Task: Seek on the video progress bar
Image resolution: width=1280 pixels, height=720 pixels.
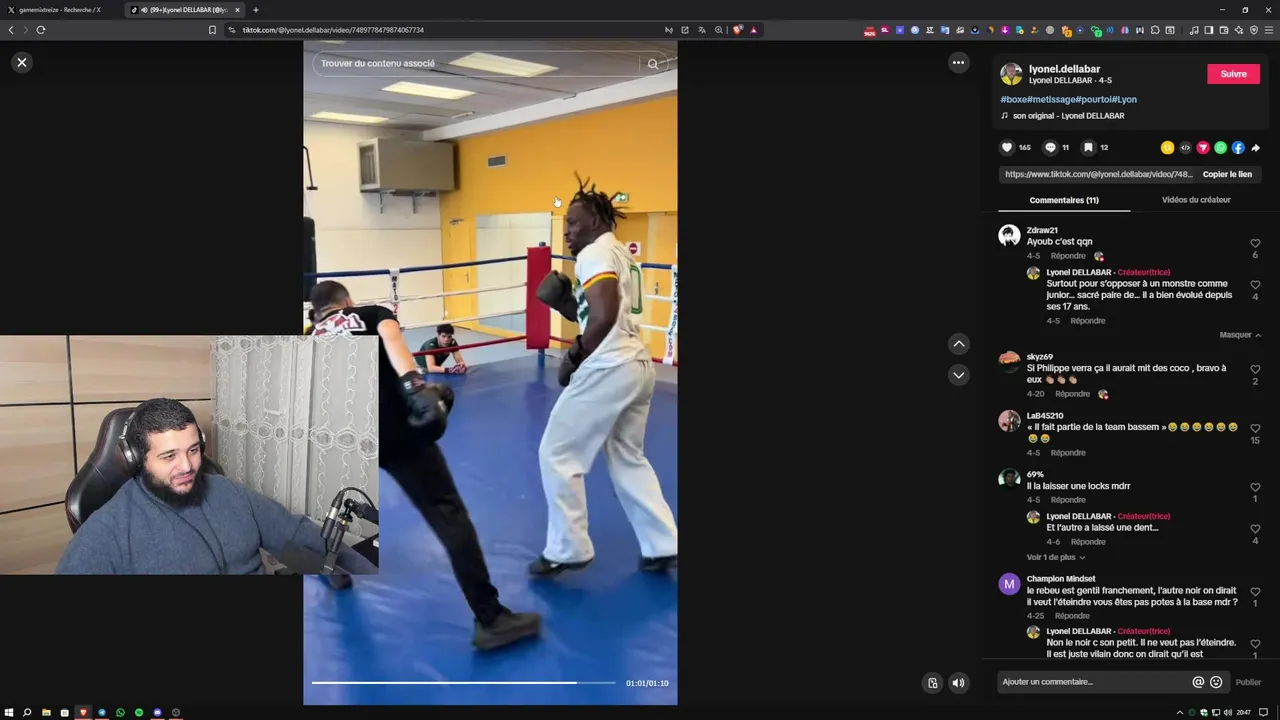Action: pyautogui.click(x=463, y=683)
